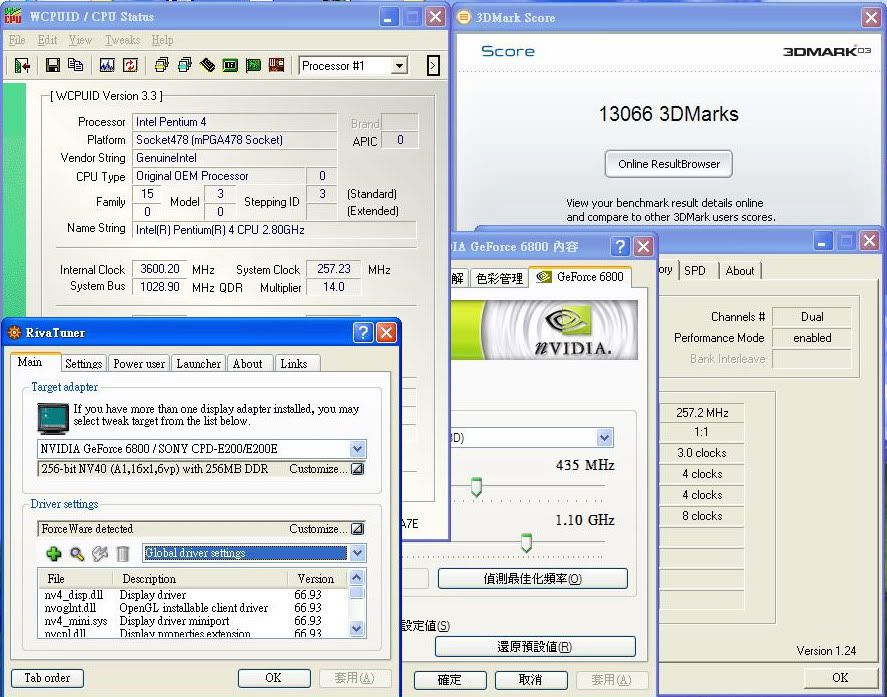Open the RivaTuner About tab
The width and height of the screenshot is (887, 697).
[x=248, y=364]
